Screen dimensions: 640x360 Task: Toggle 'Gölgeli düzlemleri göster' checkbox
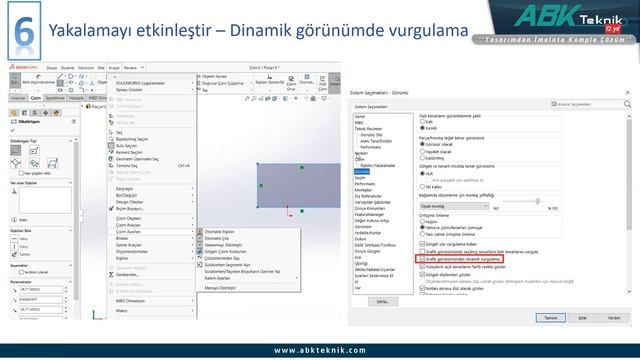click(422, 274)
